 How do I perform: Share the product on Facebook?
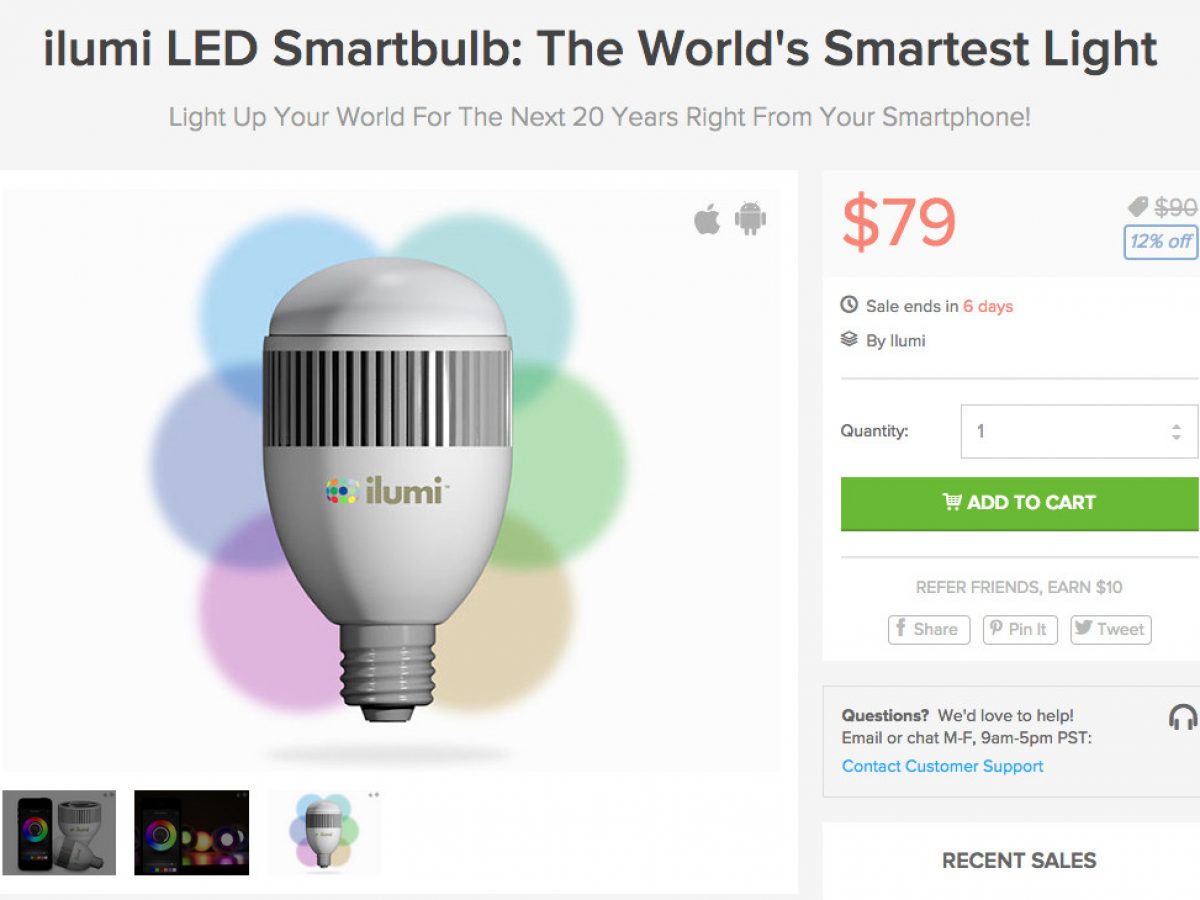click(928, 629)
